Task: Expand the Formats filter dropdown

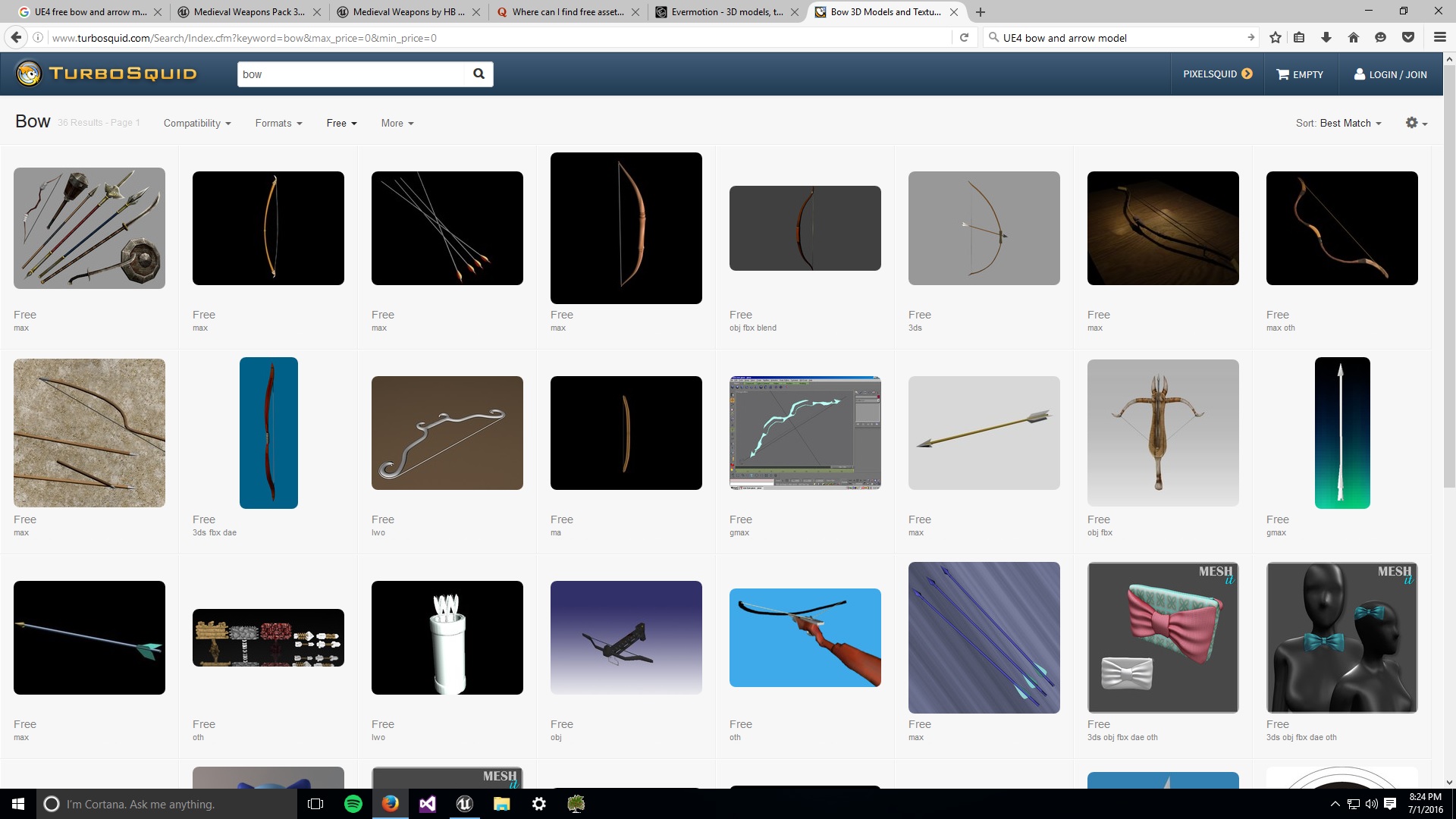Action: 278,123
